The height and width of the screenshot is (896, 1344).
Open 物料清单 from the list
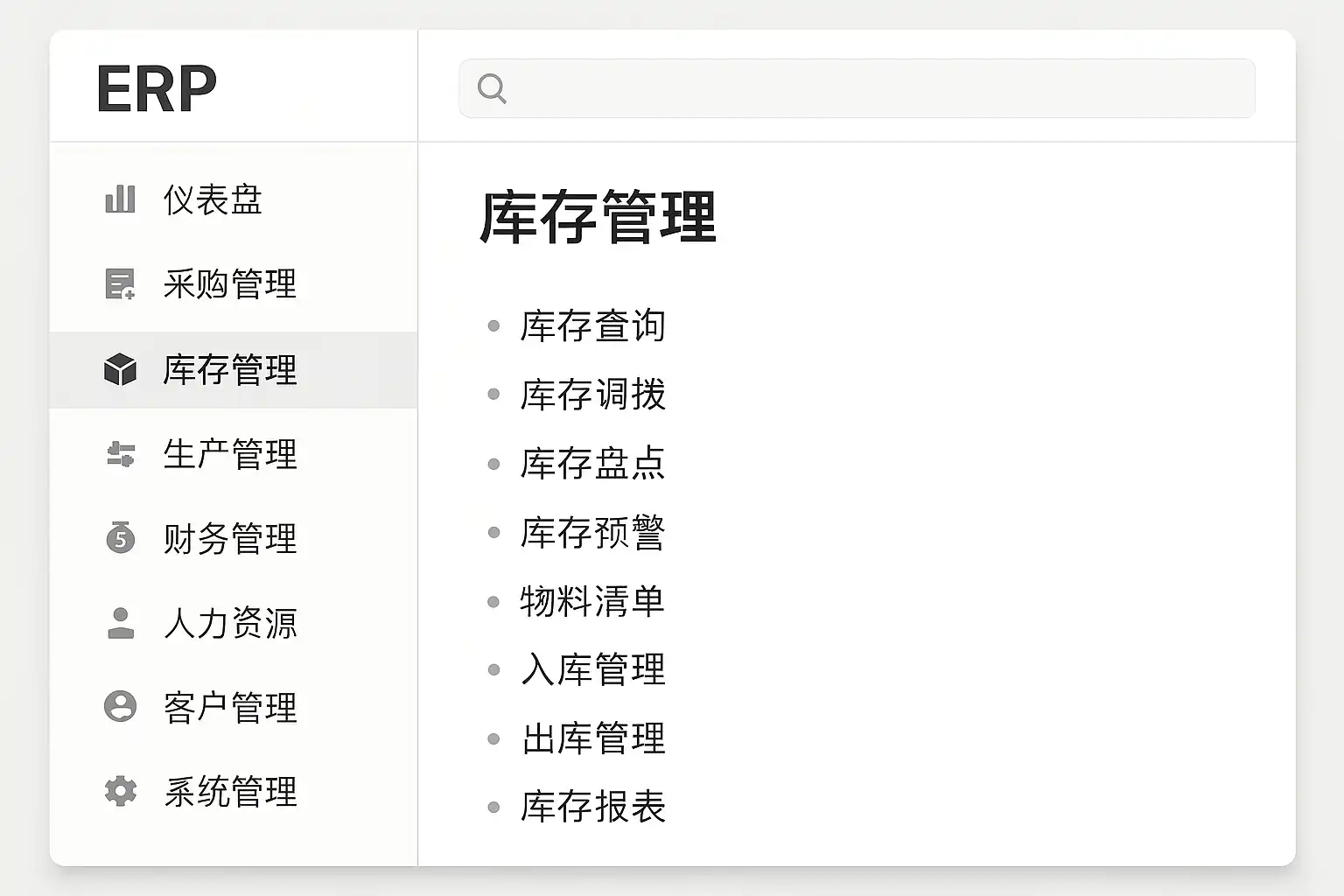pyautogui.click(x=592, y=602)
